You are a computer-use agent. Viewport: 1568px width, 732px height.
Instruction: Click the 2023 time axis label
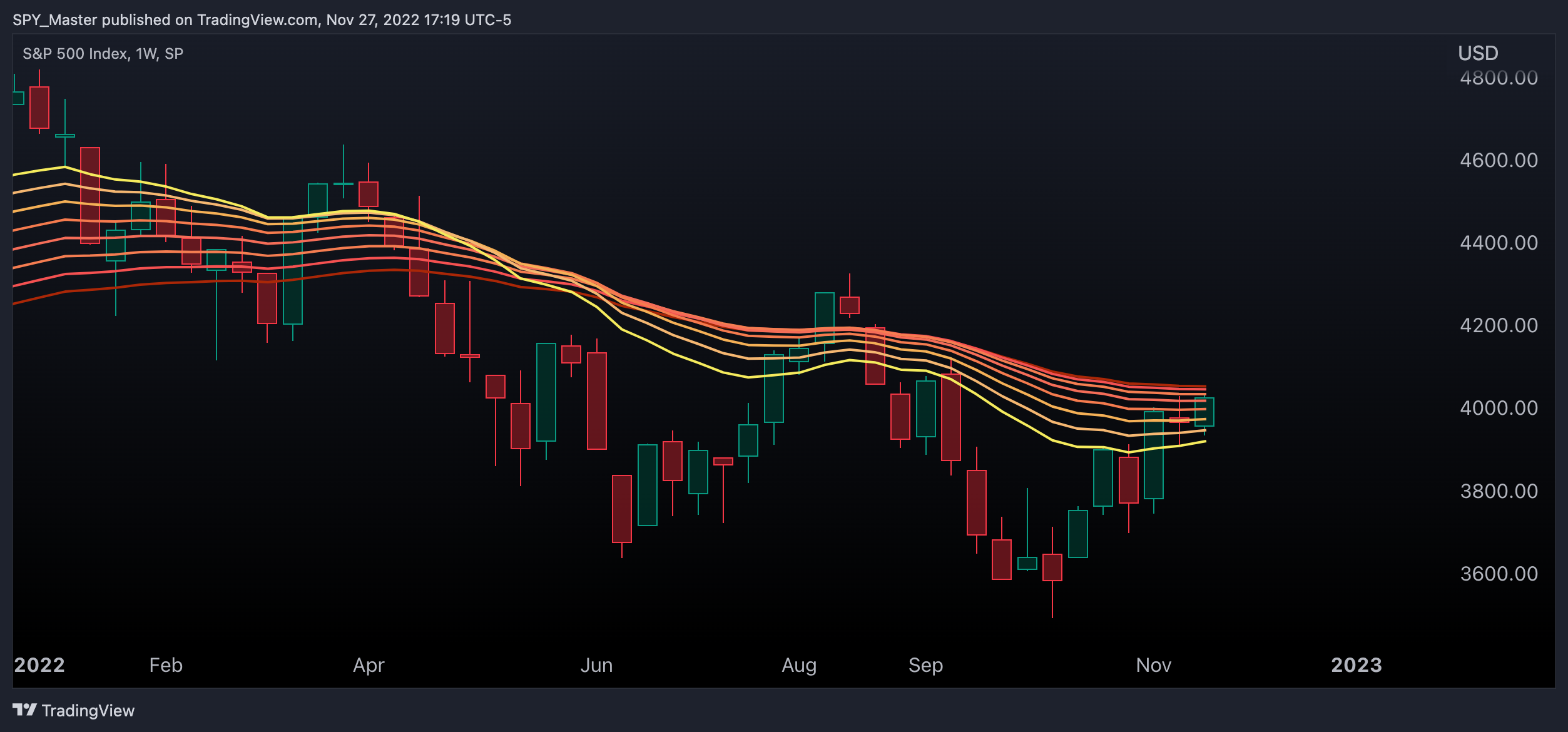[x=1357, y=665]
